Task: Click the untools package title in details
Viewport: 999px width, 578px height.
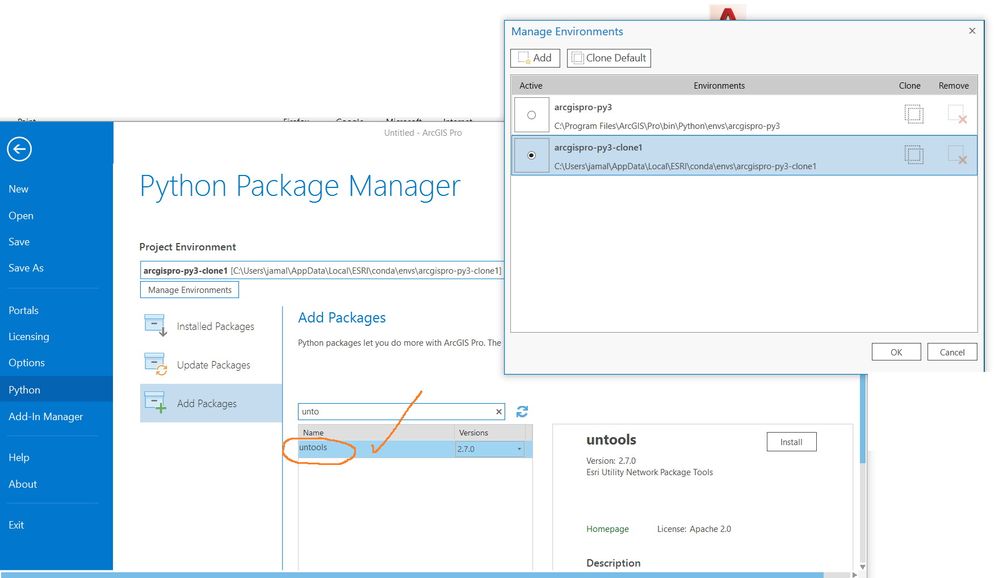Action: pos(611,440)
